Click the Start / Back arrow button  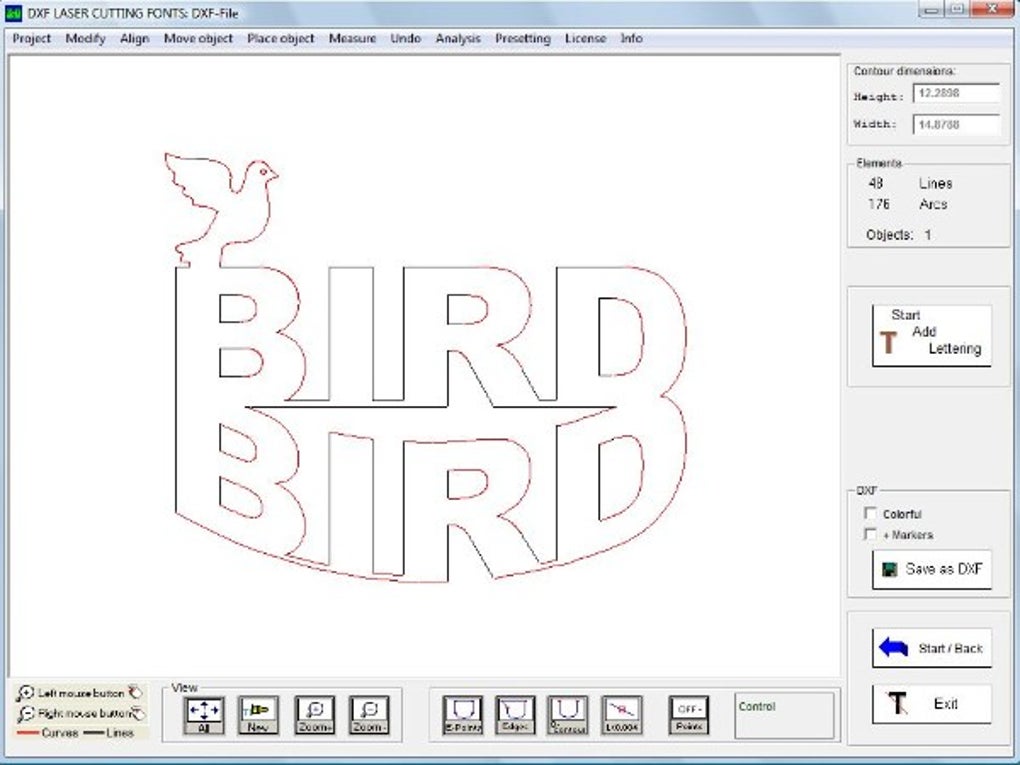pos(932,648)
